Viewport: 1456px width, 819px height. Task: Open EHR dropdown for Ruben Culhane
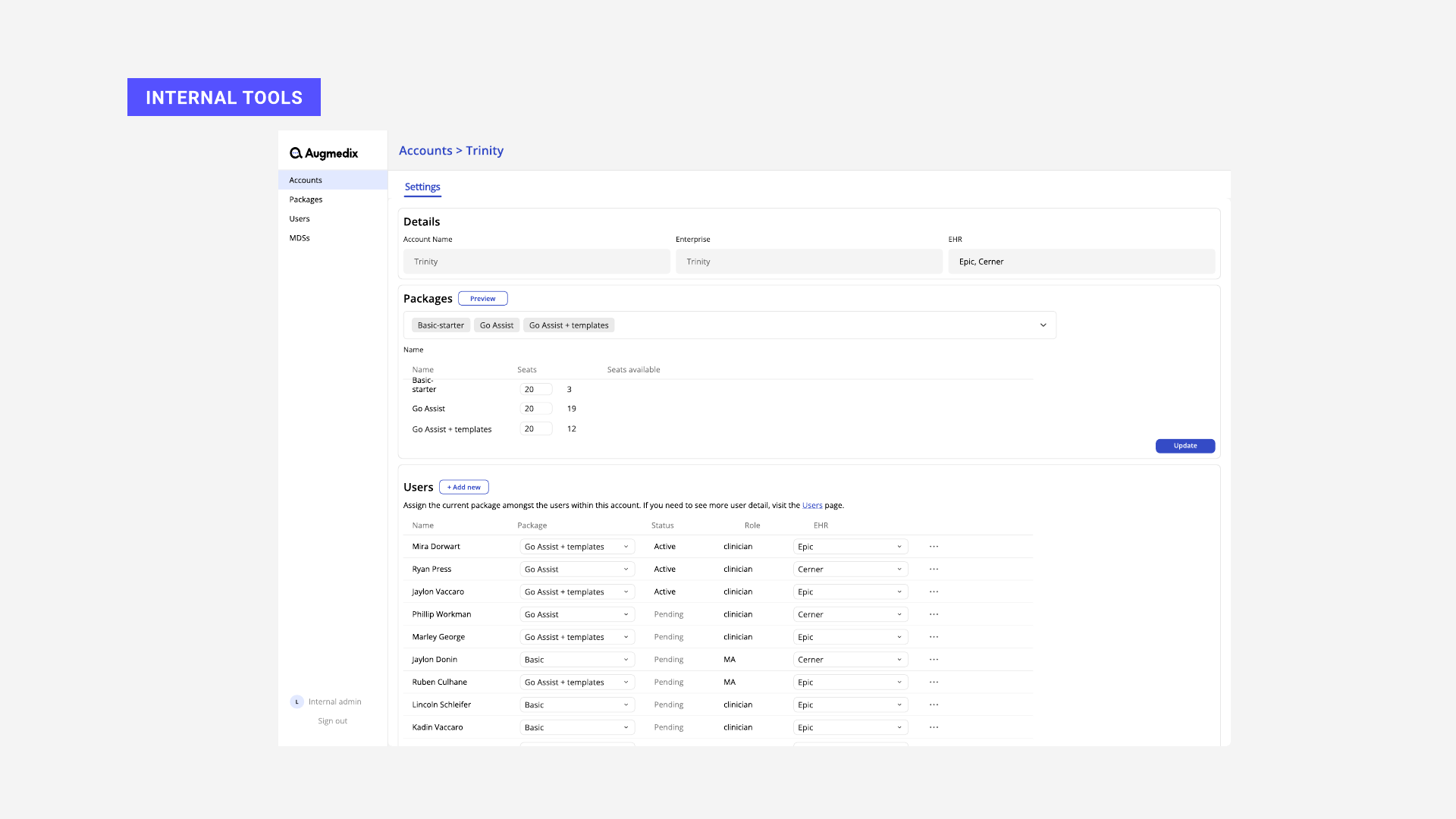(x=850, y=682)
